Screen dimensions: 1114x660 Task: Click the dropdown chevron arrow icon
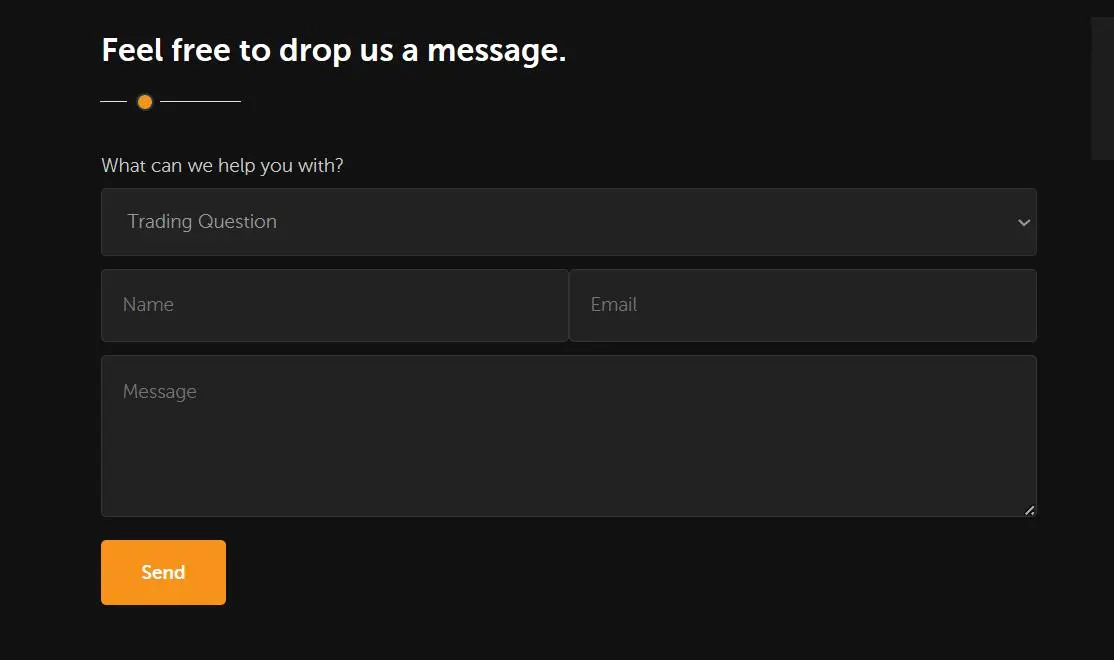click(1024, 222)
